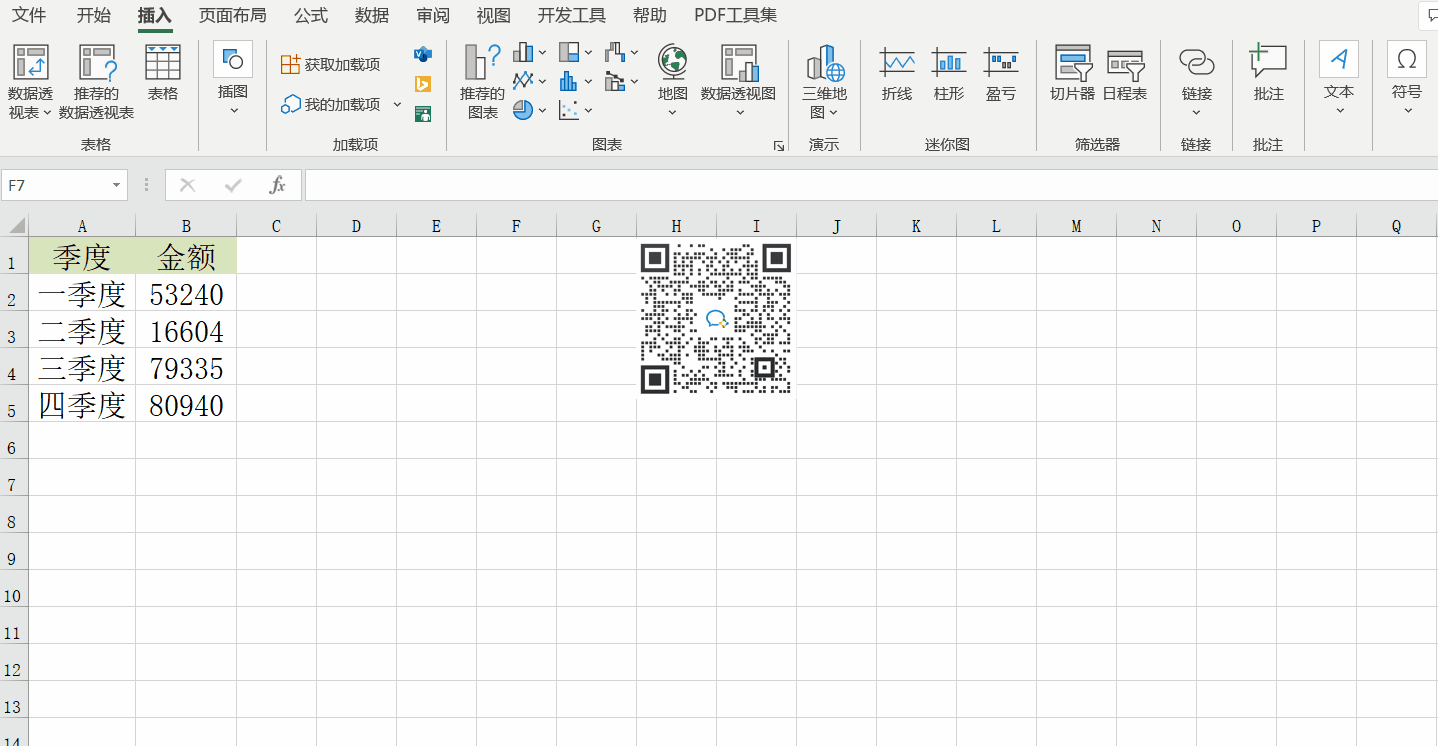Open the 文件 (File) tab
This screenshot has width=1438, height=746.
point(29,16)
